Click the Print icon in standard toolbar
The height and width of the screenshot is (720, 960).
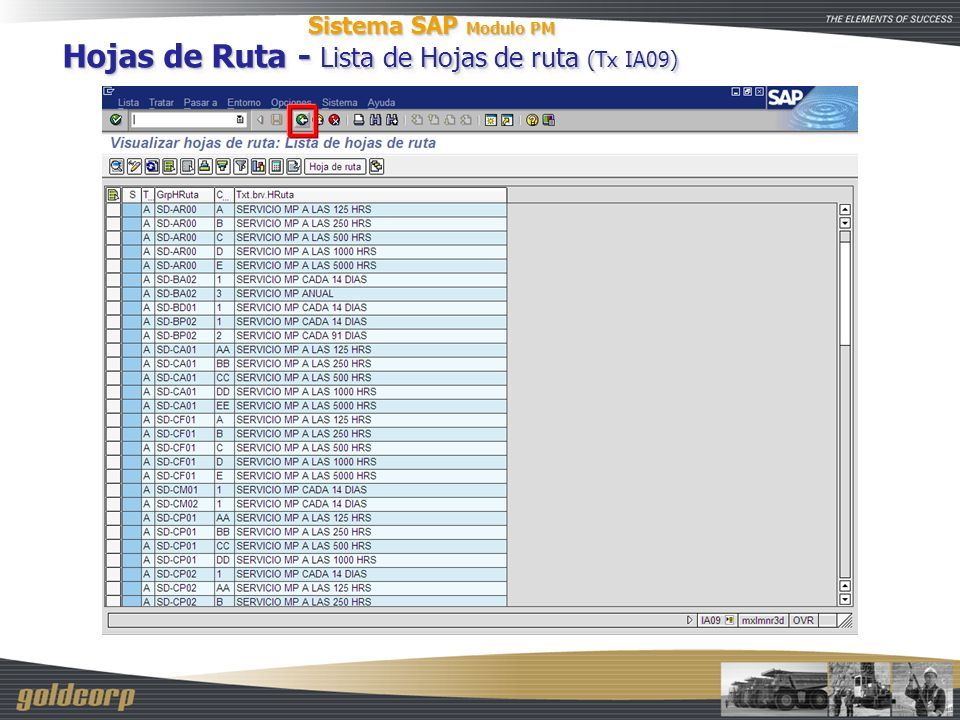(x=359, y=120)
